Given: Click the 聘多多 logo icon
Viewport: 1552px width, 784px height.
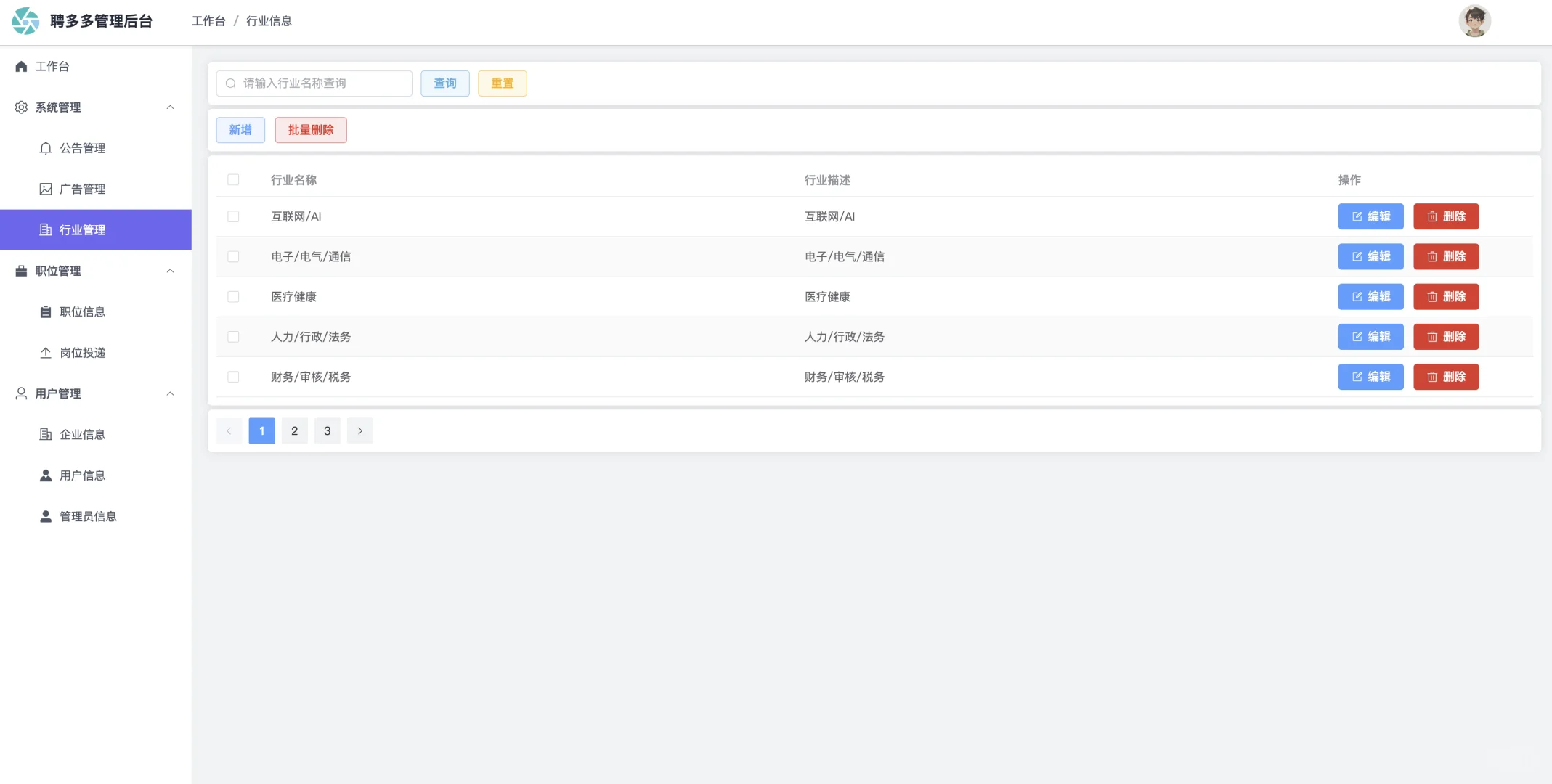Looking at the screenshot, I should tap(25, 21).
